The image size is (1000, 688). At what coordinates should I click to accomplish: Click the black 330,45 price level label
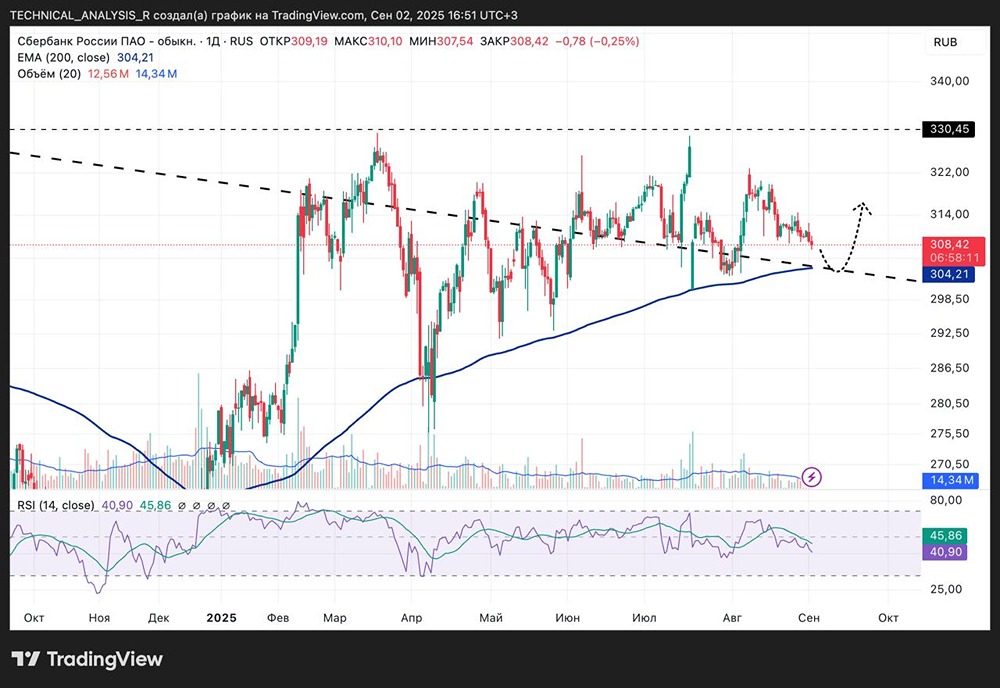coord(949,129)
